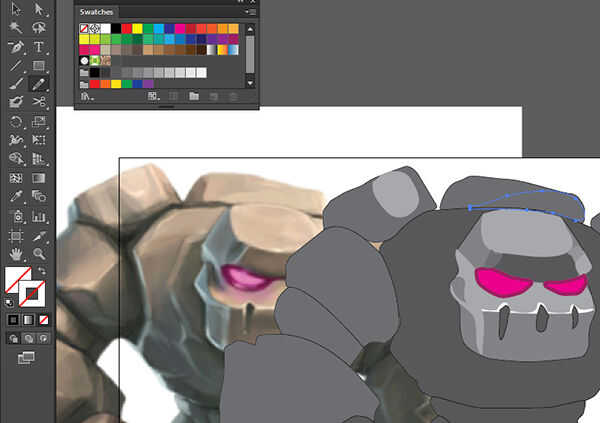This screenshot has height=423, width=600.
Task: Activate the Fill box in the toolbar
Action: pos(13,275)
